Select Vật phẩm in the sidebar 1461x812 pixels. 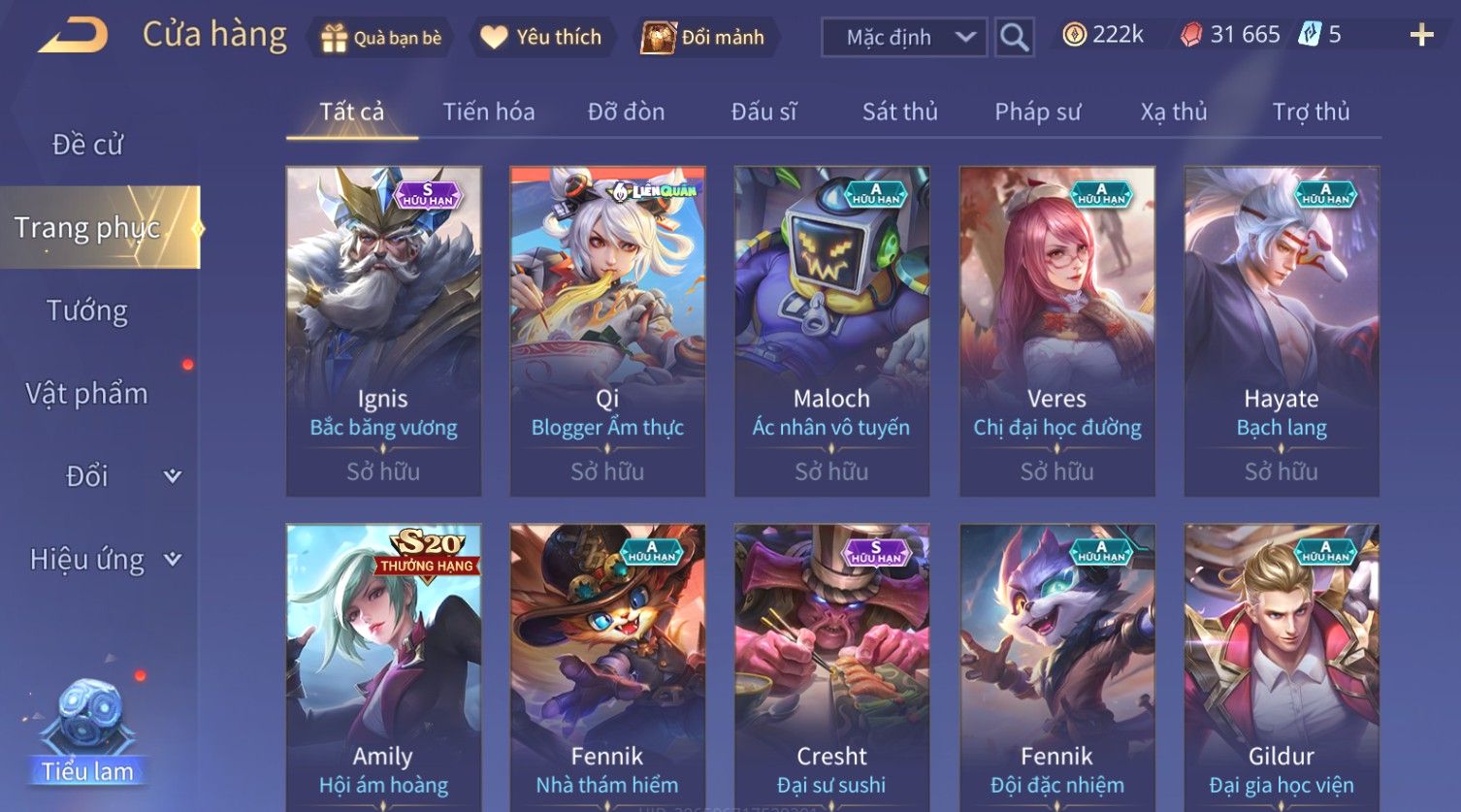click(87, 393)
